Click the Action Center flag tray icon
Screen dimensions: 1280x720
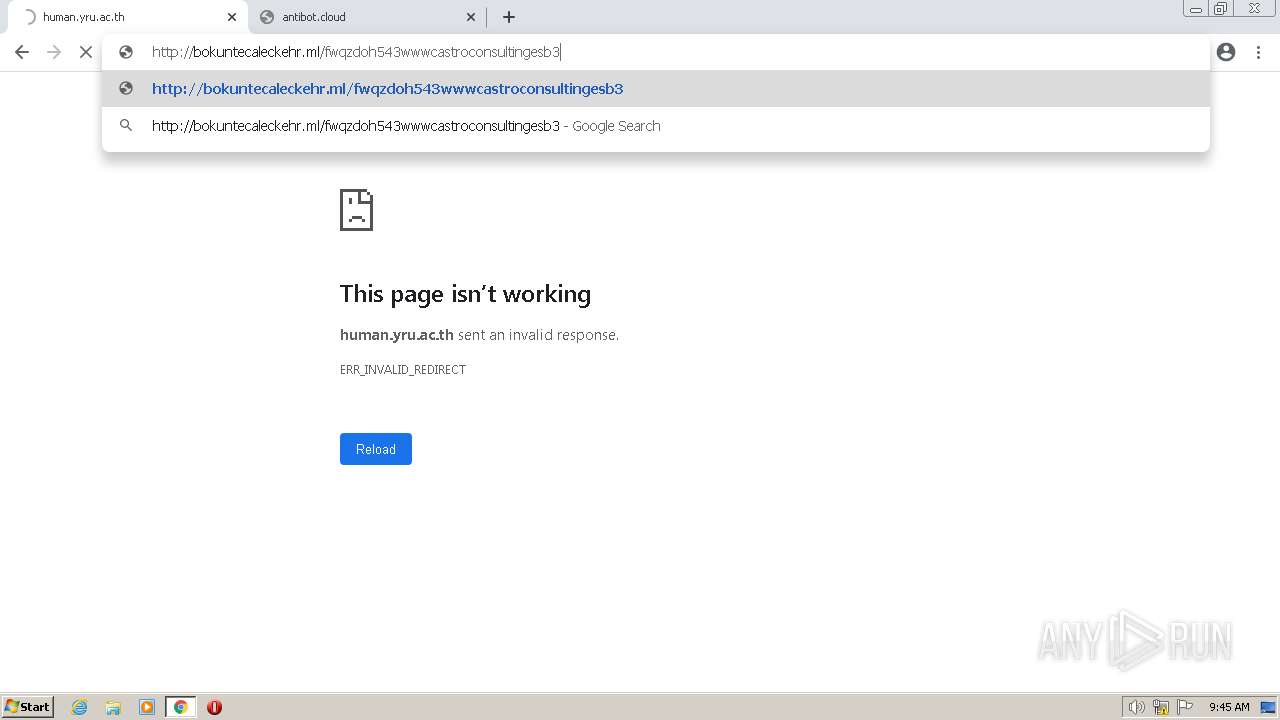[x=1185, y=707]
